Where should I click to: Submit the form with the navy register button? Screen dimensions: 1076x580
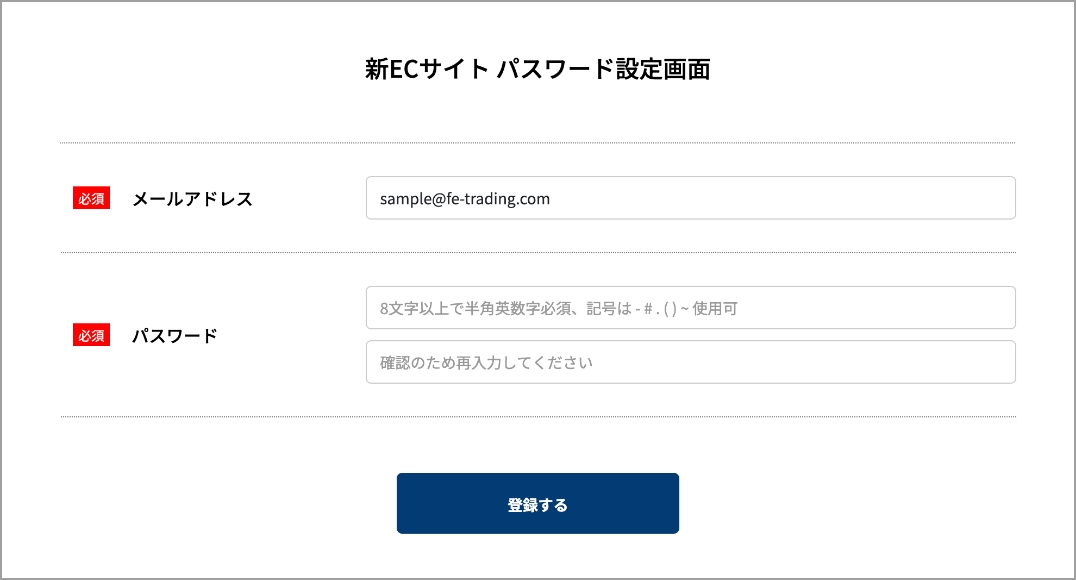pos(537,504)
